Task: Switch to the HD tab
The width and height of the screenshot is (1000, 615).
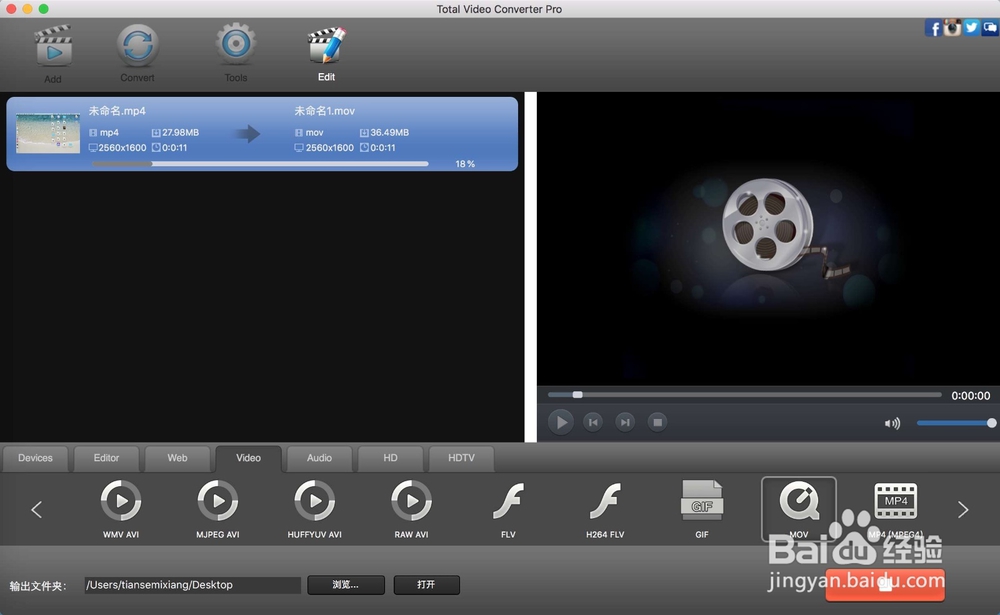Action: click(x=390, y=458)
